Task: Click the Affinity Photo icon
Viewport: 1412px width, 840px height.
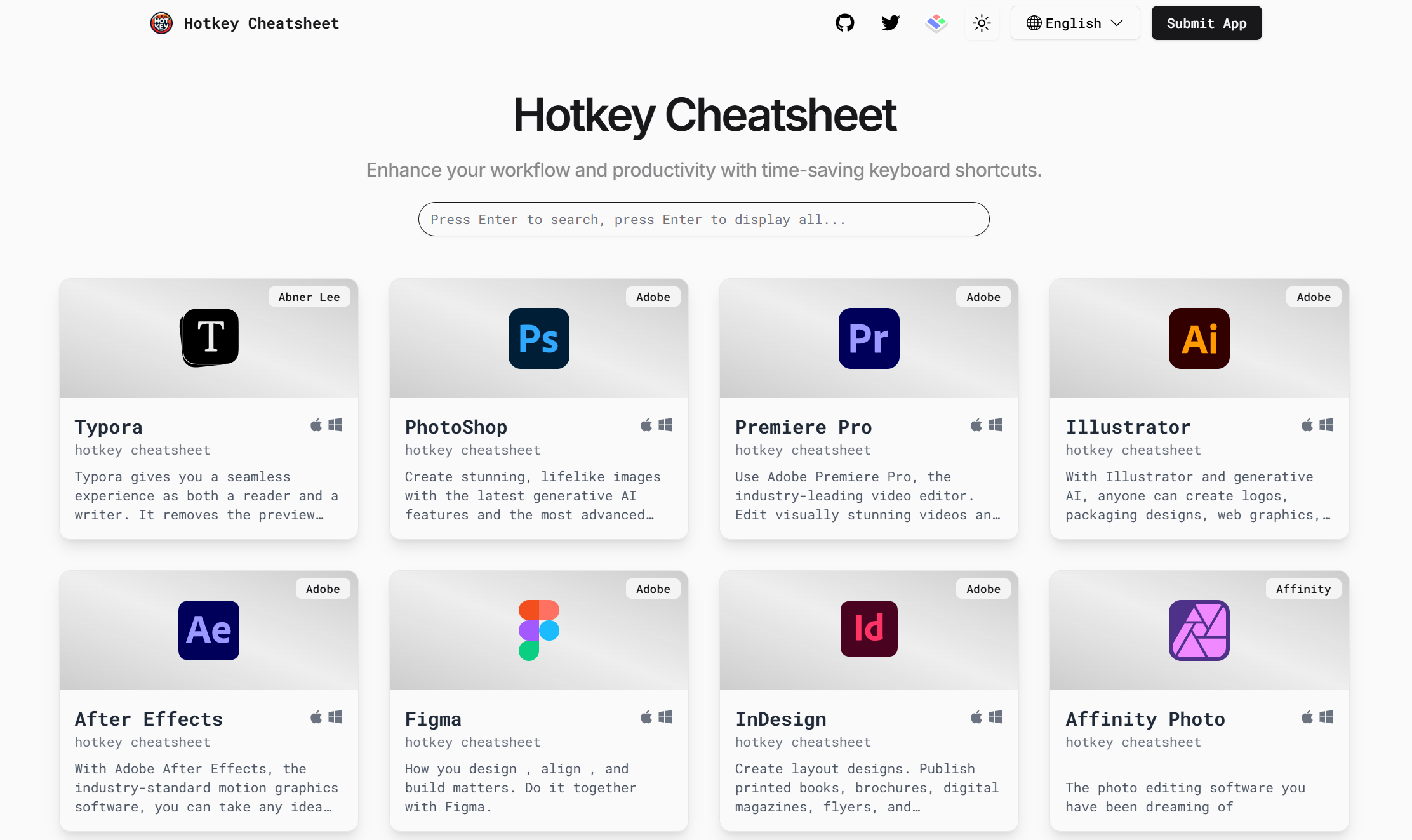Action: 1199,630
